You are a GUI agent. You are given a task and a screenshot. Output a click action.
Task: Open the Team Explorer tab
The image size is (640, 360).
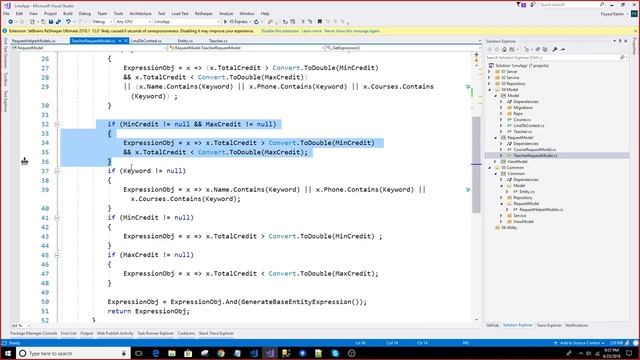tap(549, 325)
